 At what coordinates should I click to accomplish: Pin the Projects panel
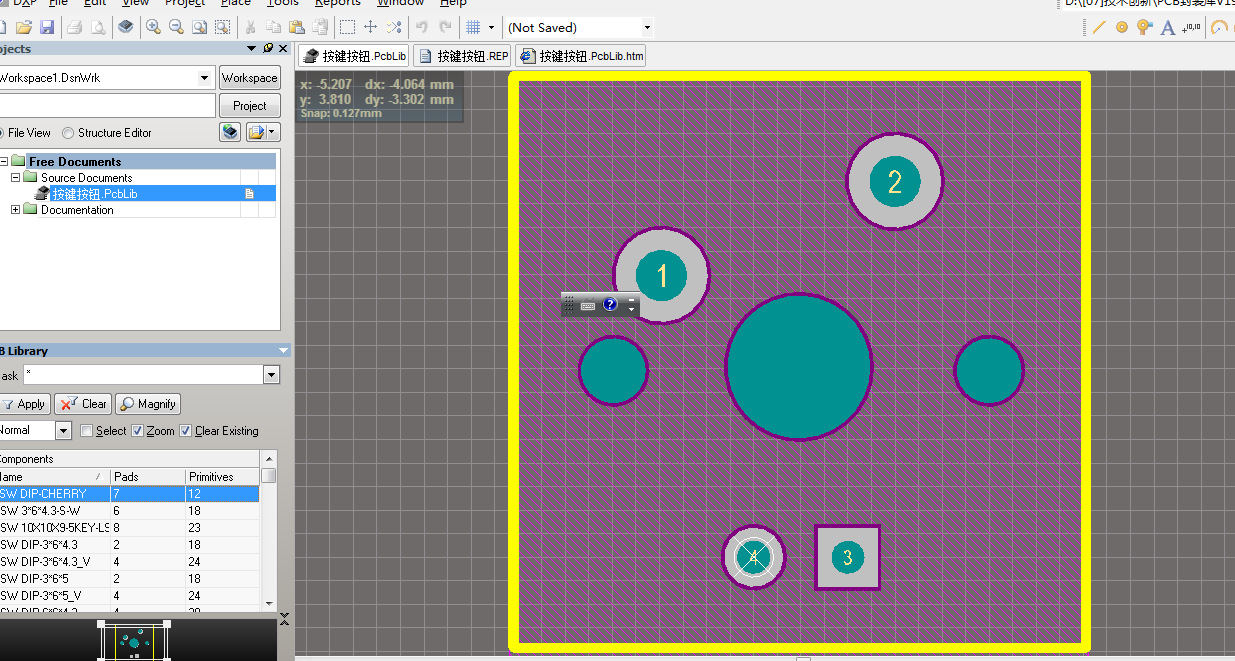click(267, 48)
